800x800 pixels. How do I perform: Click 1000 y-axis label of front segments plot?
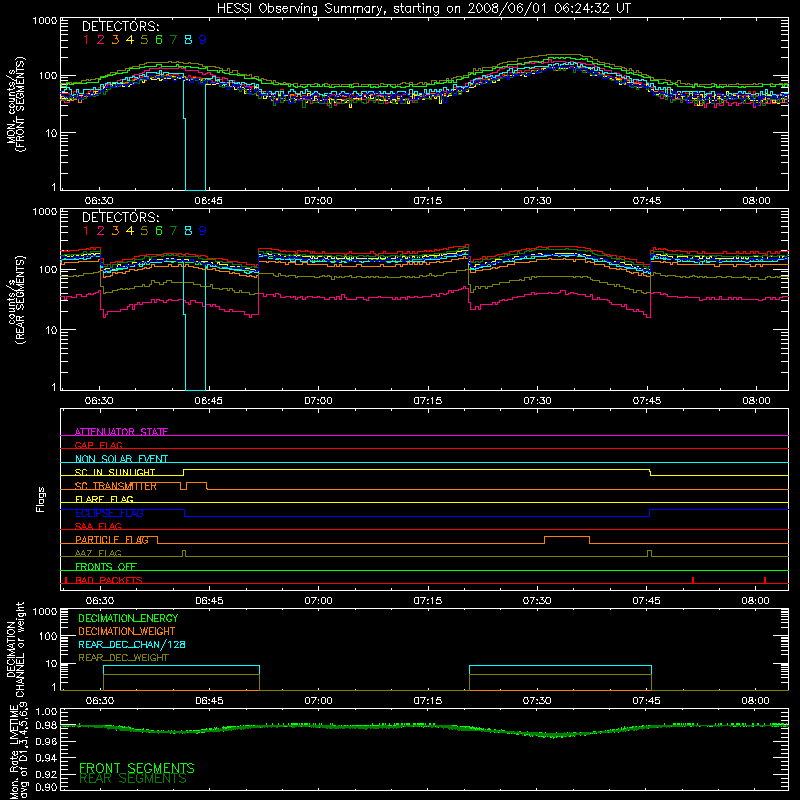(44, 21)
